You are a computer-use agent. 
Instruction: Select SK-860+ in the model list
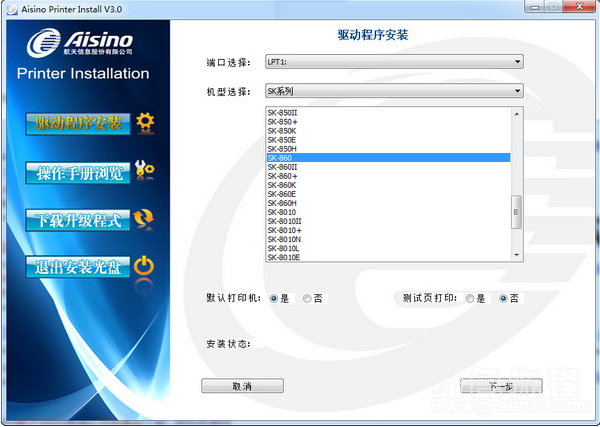pyautogui.click(x=388, y=176)
